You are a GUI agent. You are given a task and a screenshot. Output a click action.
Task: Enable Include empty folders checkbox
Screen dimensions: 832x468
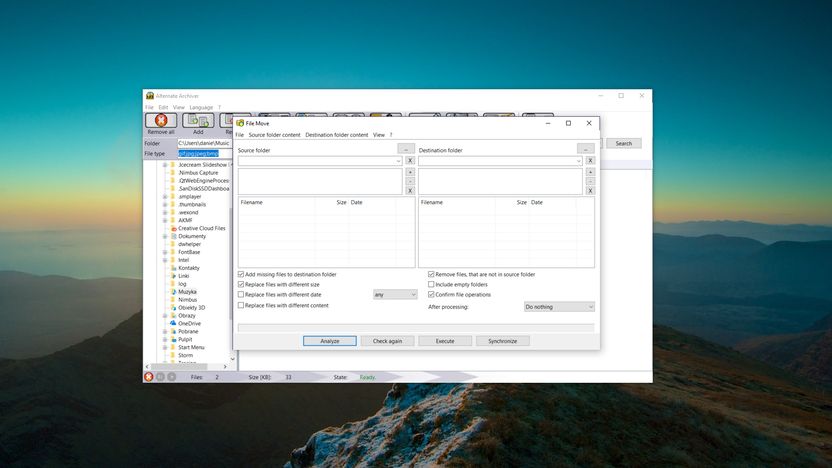point(431,284)
